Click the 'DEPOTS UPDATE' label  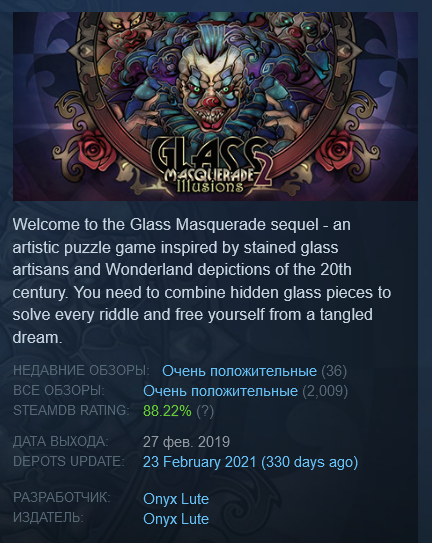click(x=69, y=461)
